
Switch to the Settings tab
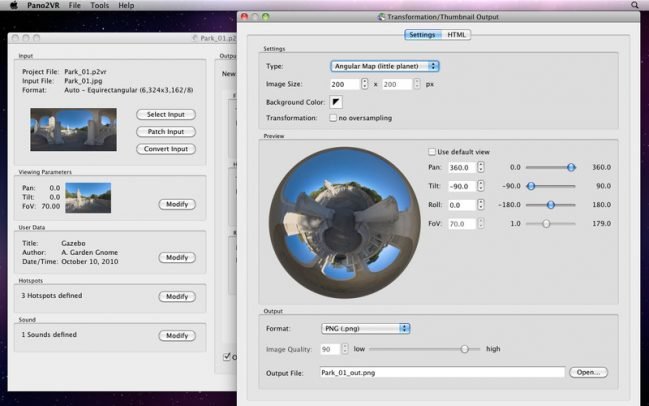(422, 35)
